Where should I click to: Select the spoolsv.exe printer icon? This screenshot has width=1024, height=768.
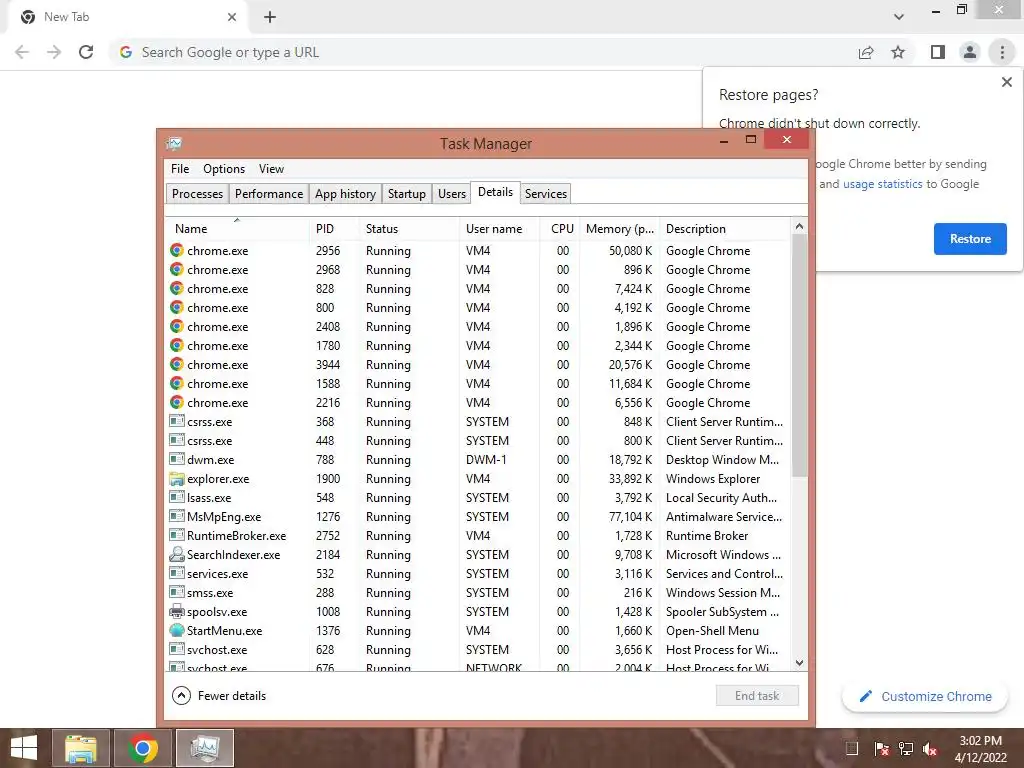(176, 612)
